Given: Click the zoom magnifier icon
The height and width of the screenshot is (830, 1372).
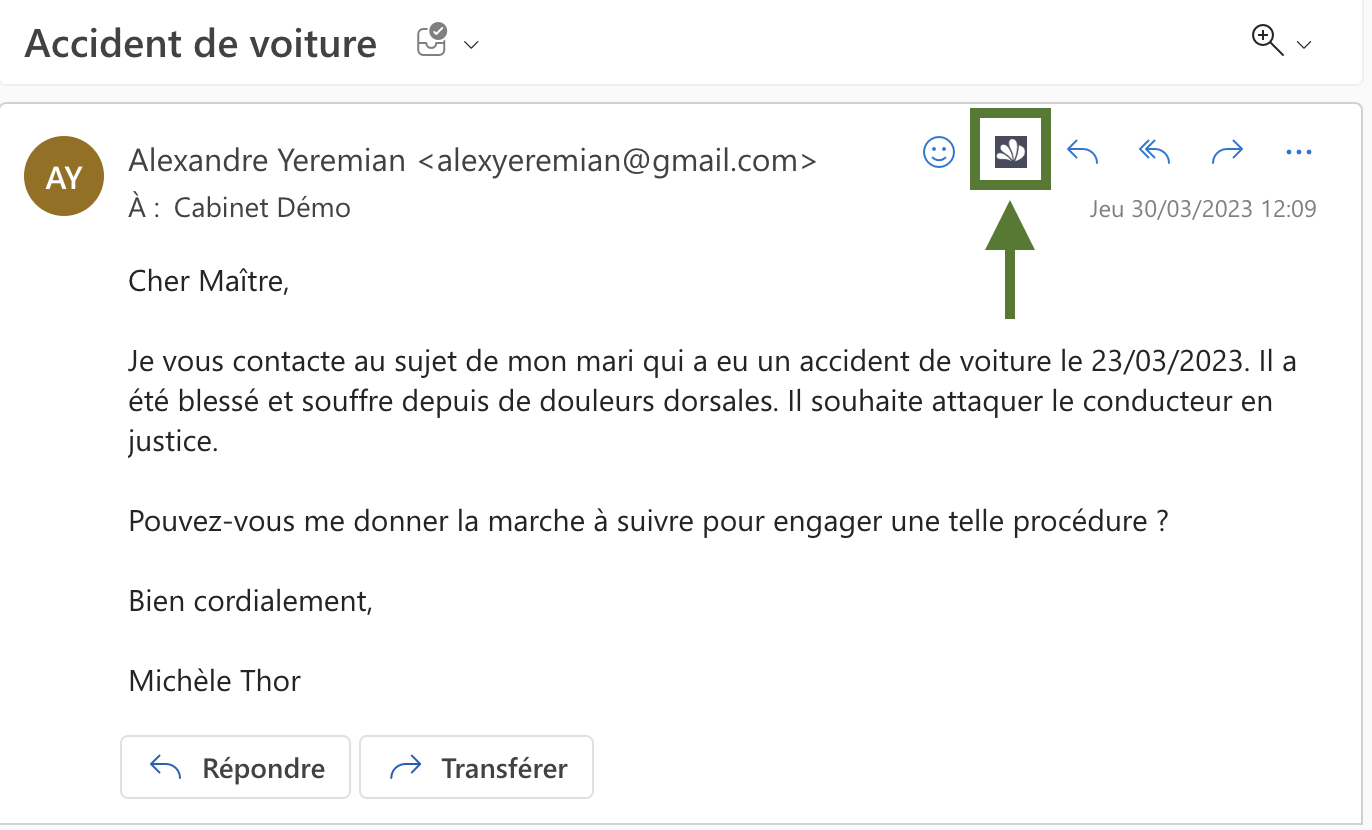Looking at the screenshot, I should pos(1267,41).
